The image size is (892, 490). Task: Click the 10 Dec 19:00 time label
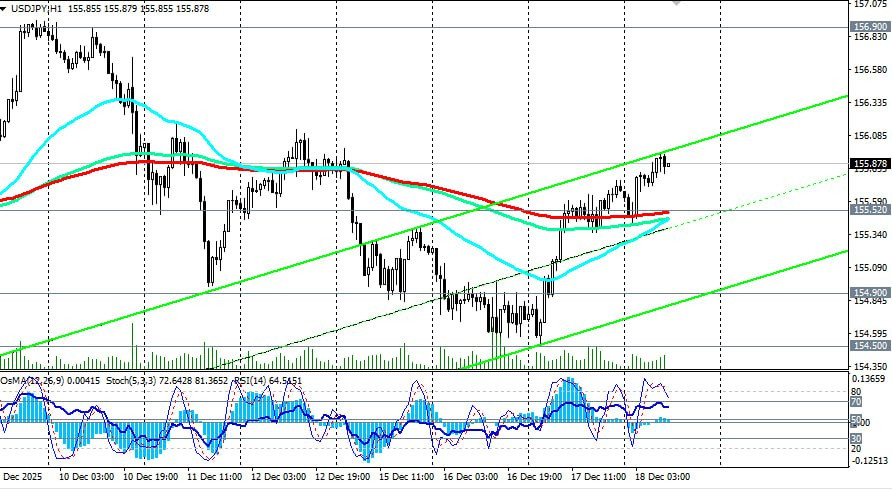click(x=151, y=476)
